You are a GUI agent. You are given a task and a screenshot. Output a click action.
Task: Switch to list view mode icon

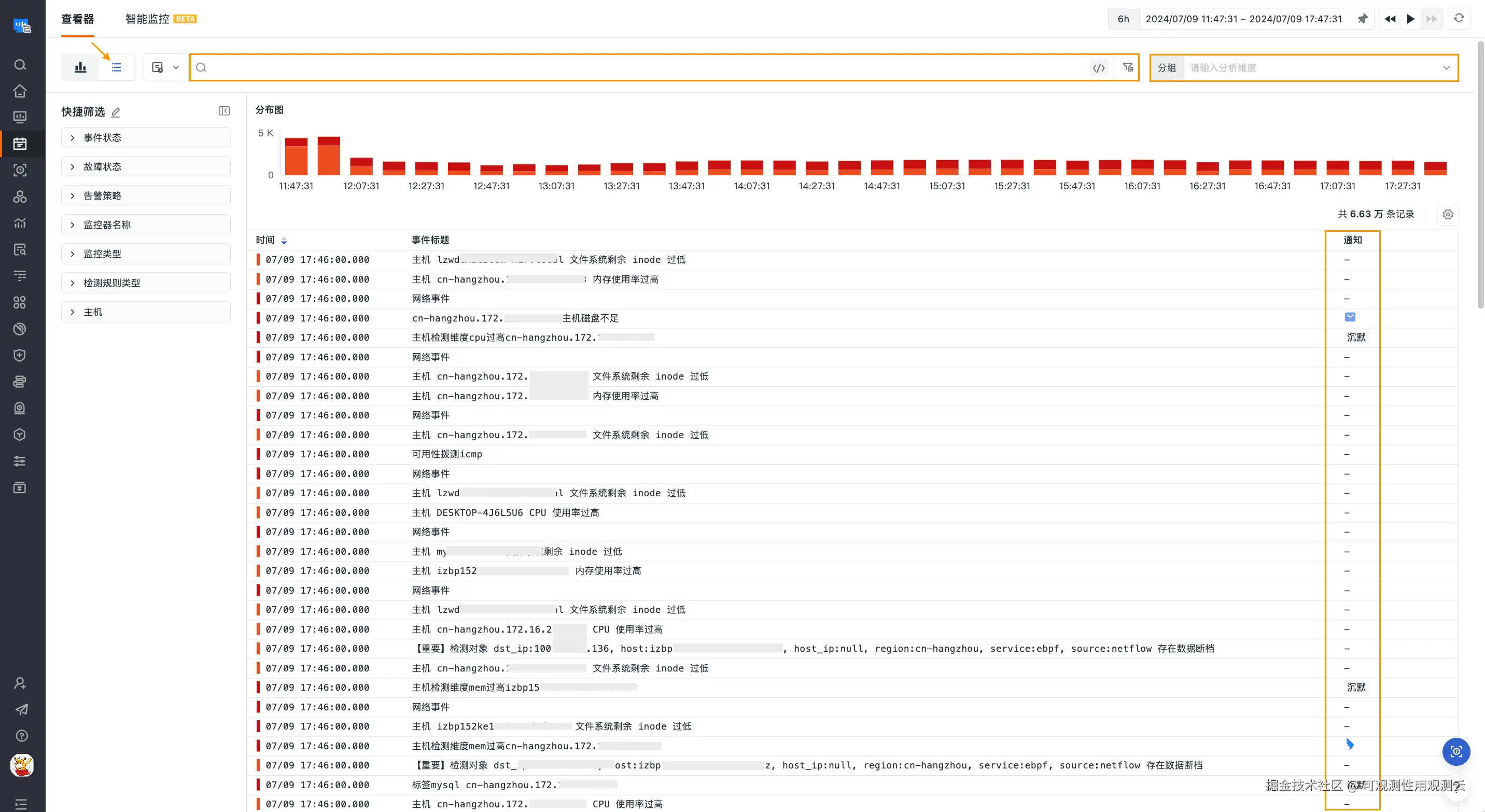point(117,67)
